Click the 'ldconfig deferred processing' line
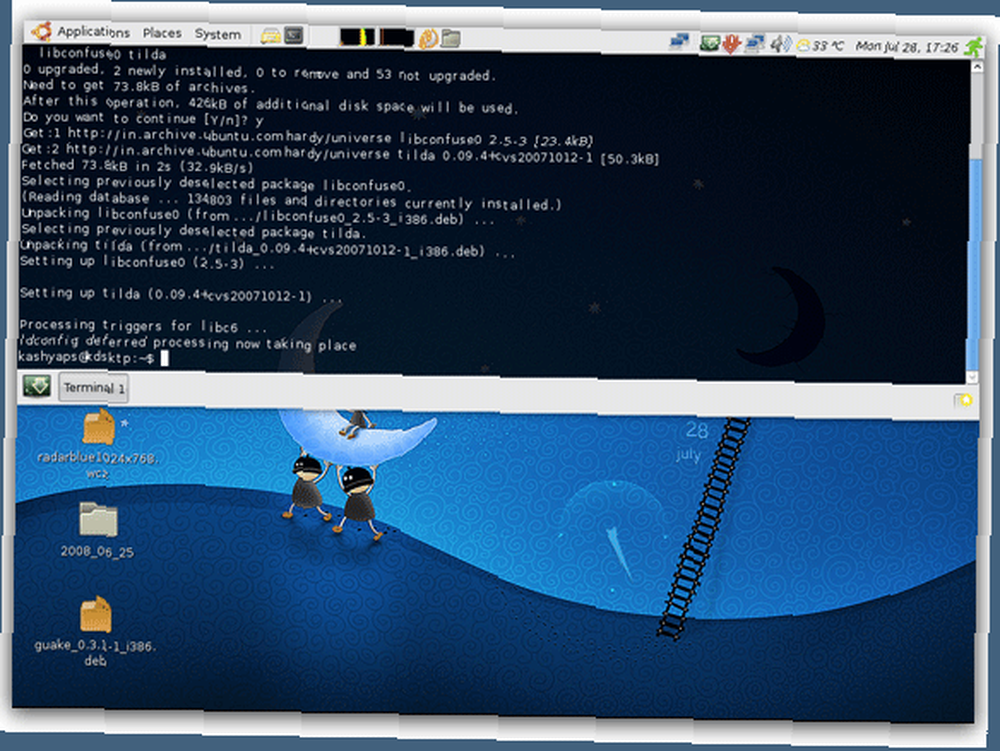This screenshot has width=1000, height=751. pos(188,343)
